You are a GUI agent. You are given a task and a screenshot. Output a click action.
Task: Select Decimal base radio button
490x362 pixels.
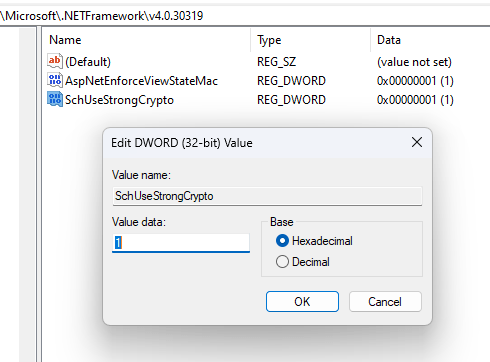click(x=282, y=262)
